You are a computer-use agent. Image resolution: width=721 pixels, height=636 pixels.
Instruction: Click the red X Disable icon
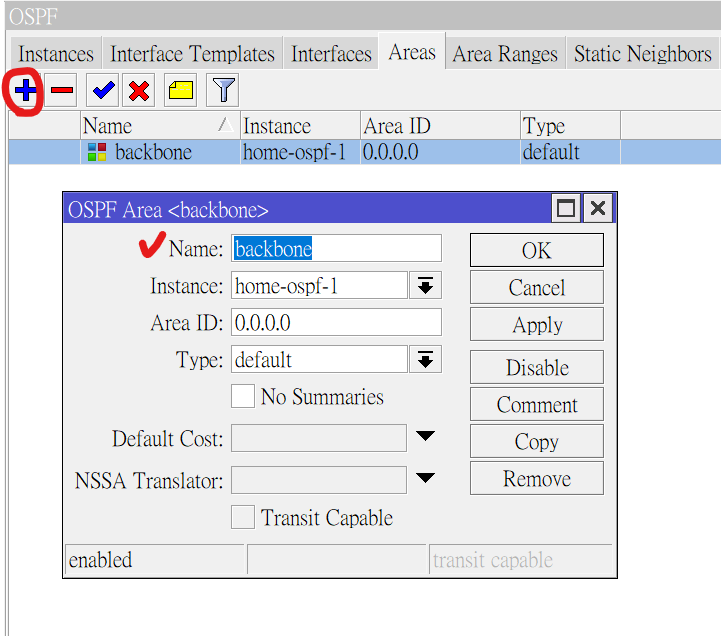139,92
